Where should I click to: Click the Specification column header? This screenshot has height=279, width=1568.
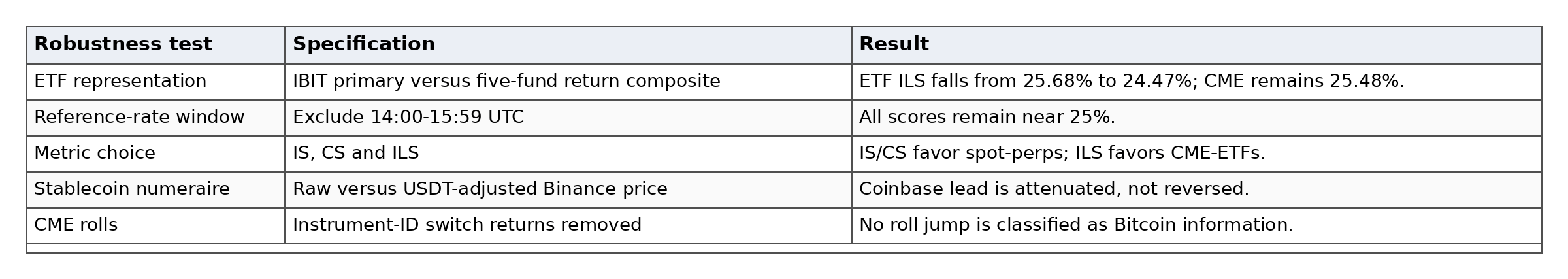click(x=568, y=45)
